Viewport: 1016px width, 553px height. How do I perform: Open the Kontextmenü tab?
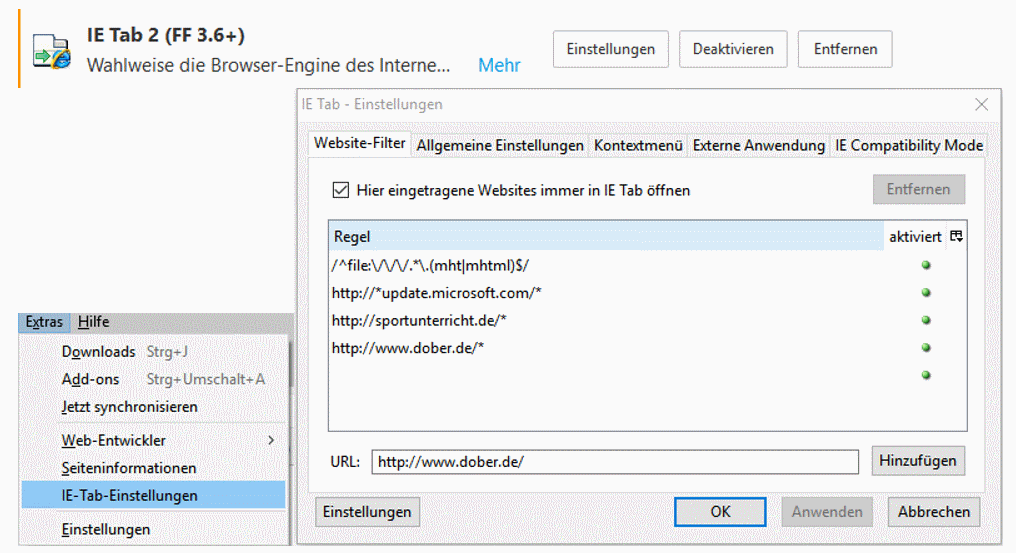pyautogui.click(x=638, y=145)
